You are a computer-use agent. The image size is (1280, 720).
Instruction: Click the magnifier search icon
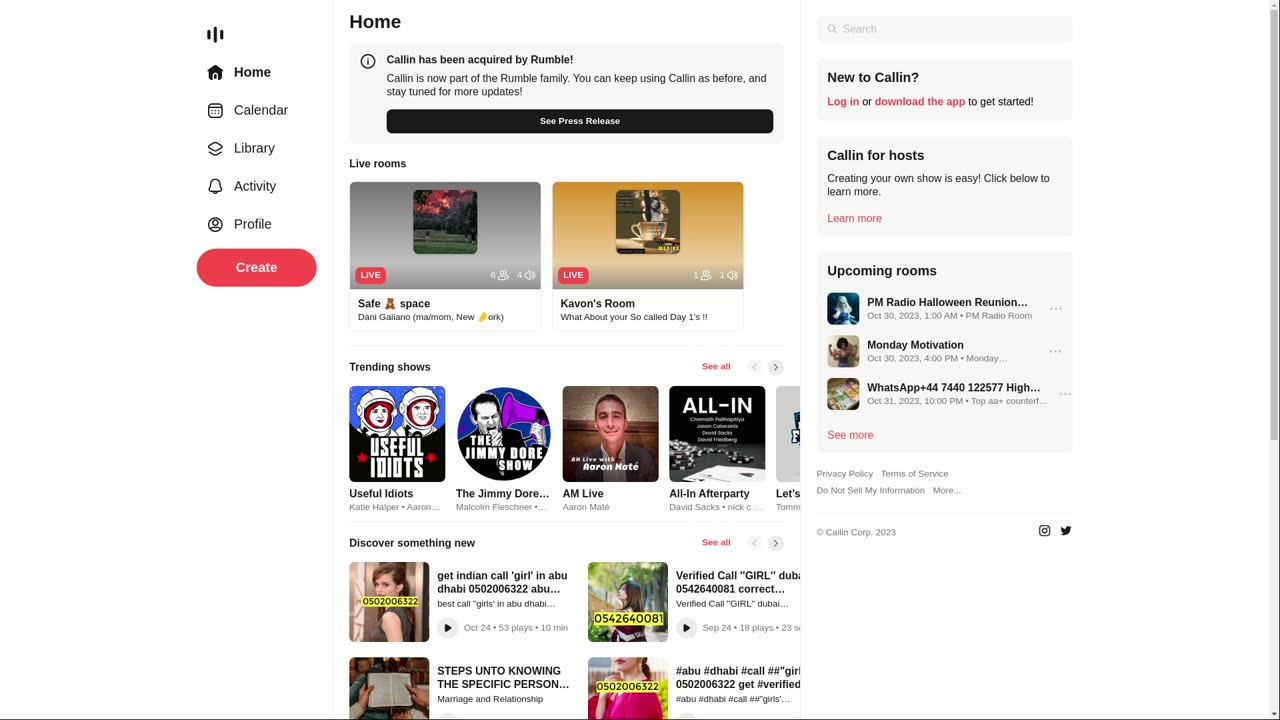tap(832, 29)
